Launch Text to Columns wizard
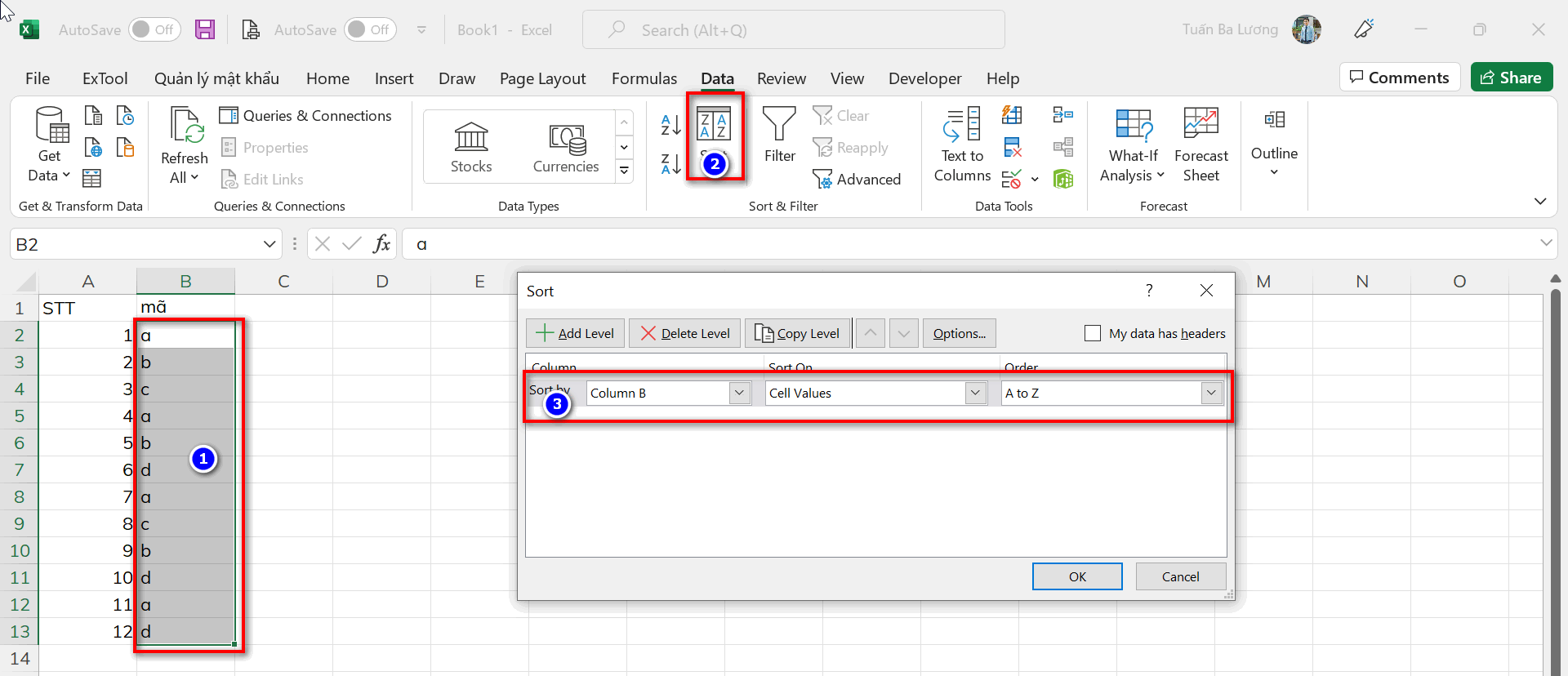1568x676 pixels. point(962,145)
